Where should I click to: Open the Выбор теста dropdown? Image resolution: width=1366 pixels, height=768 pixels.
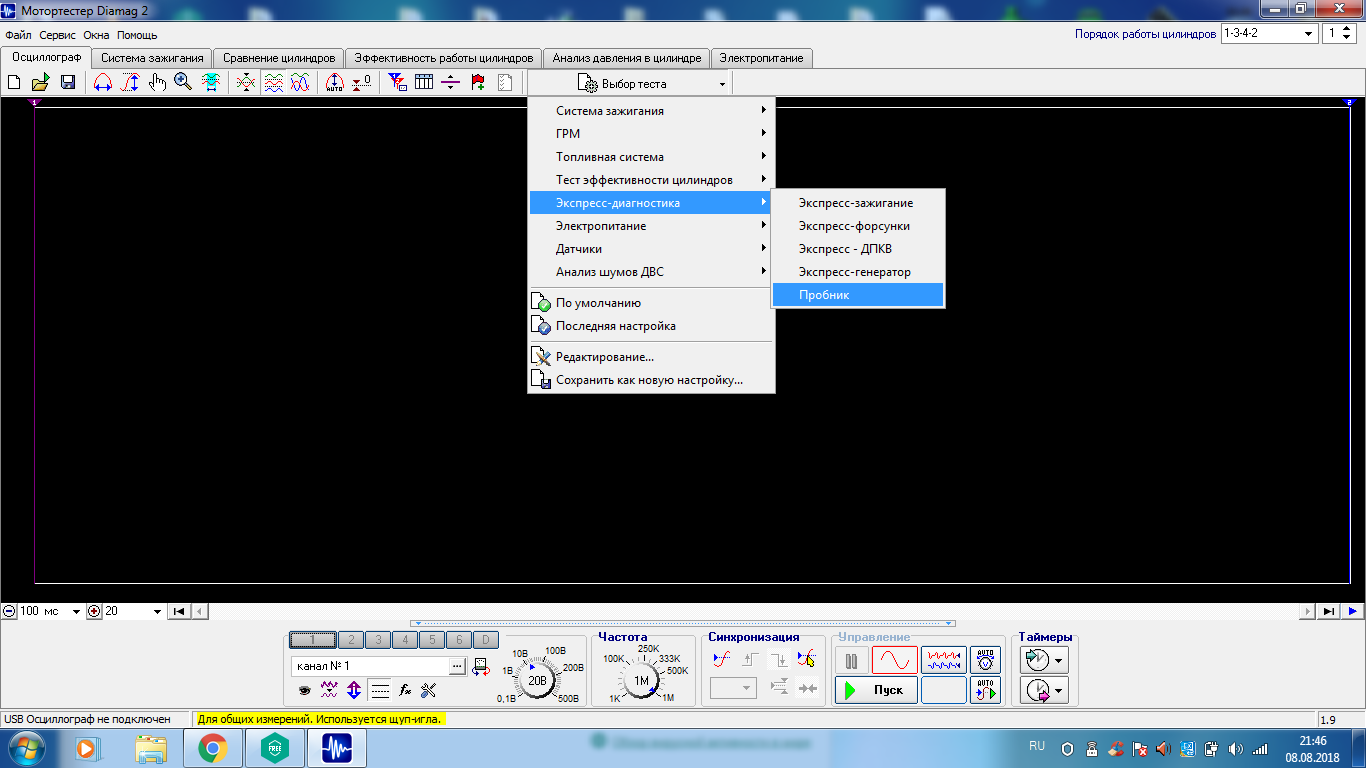tap(630, 84)
